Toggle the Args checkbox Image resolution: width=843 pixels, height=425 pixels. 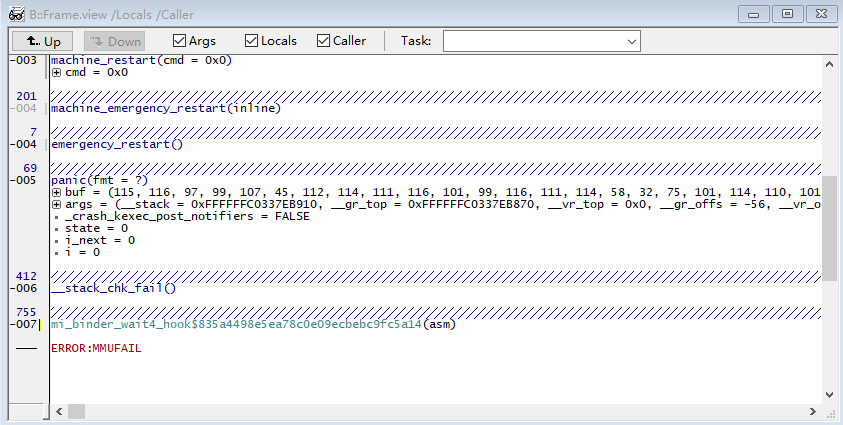(x=180, y=41)
